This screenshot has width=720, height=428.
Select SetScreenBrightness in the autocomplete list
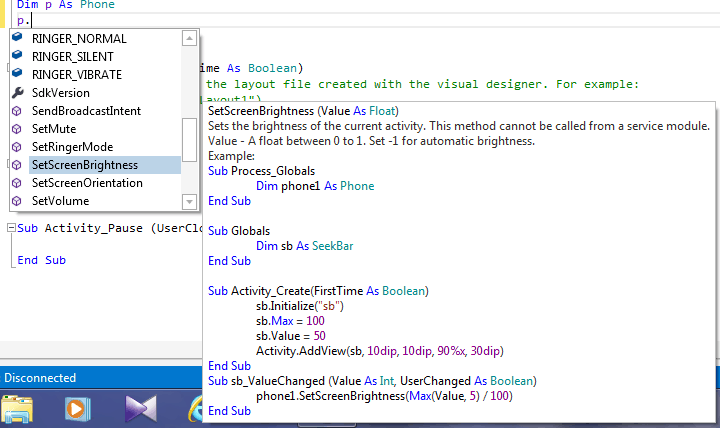pos(85,165)
